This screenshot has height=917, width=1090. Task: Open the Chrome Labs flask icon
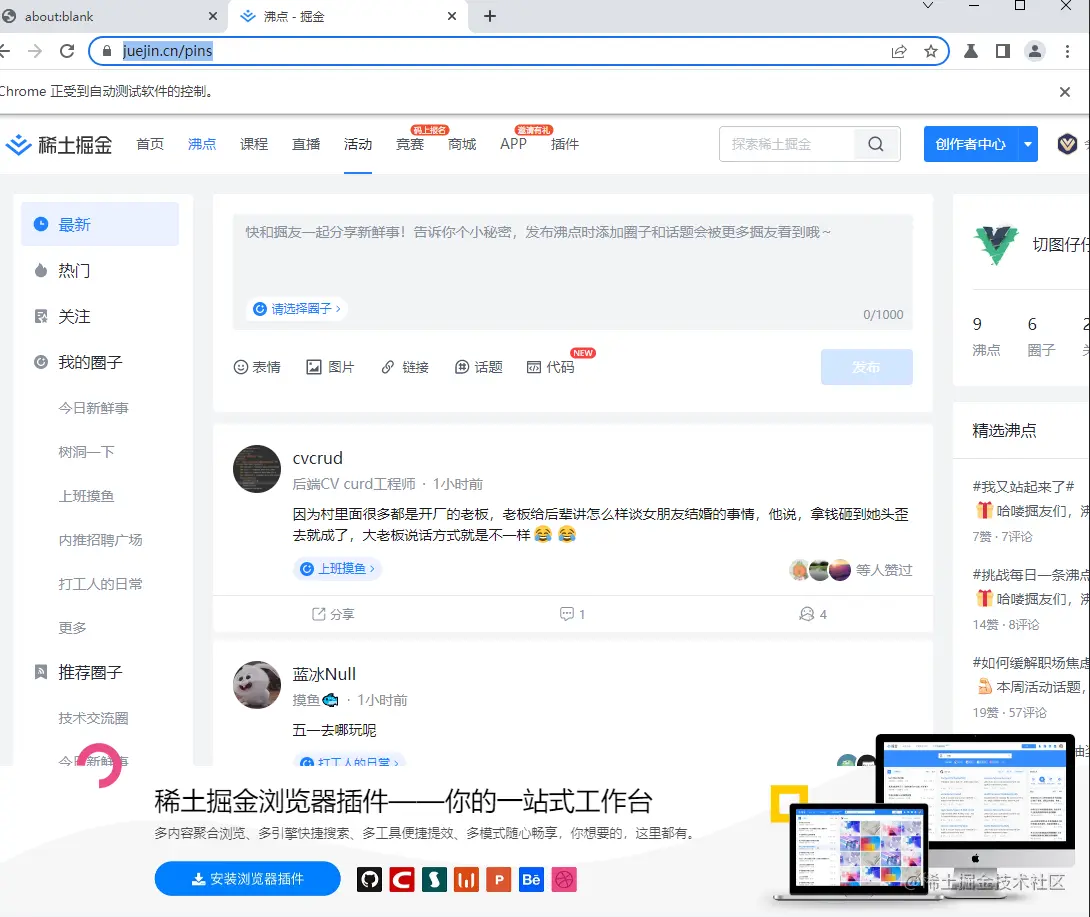970,51
